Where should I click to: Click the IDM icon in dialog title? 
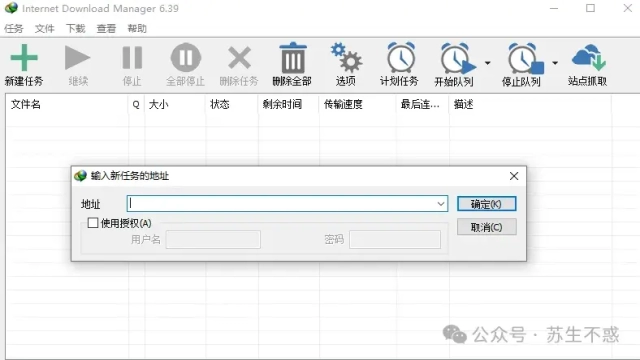(80, 176)
